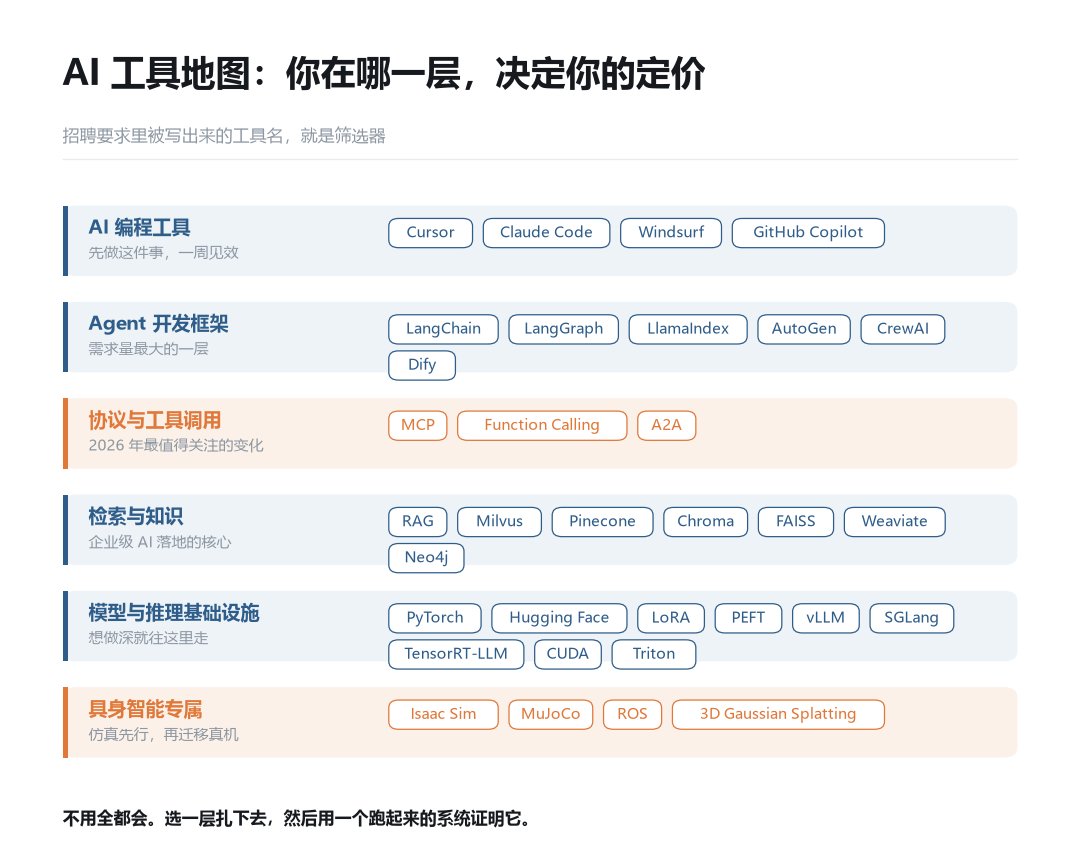This screenshot has width=1080, height=860.
Task: Click the Isaac Sim tag
Action: (x=444, y=715)
